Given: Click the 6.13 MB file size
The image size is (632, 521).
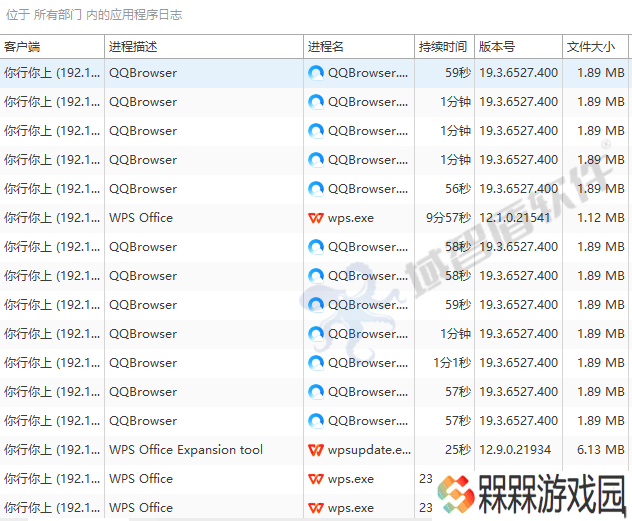Looking at the screenshot, I should pos(601,450).
